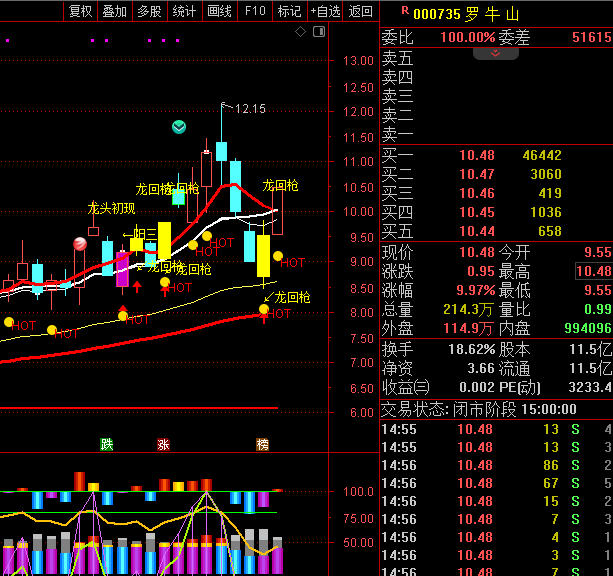Click 返回 to go back
Image resolution: width=613 pixels, height=576 pixels.
(360, 11)
